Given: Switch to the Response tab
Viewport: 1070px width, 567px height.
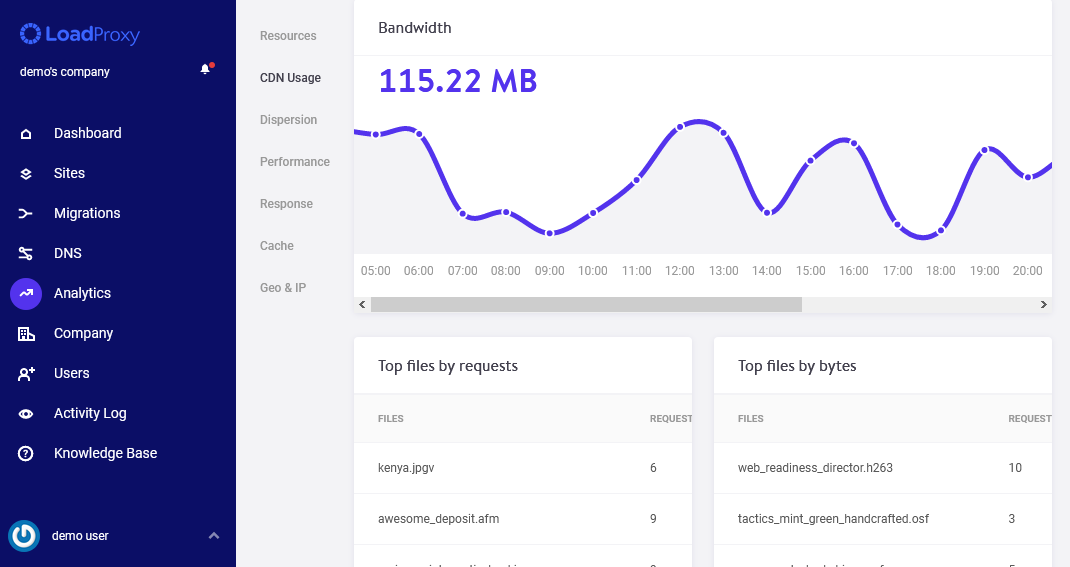Looking at the screenshot, I should click(286, 203).
